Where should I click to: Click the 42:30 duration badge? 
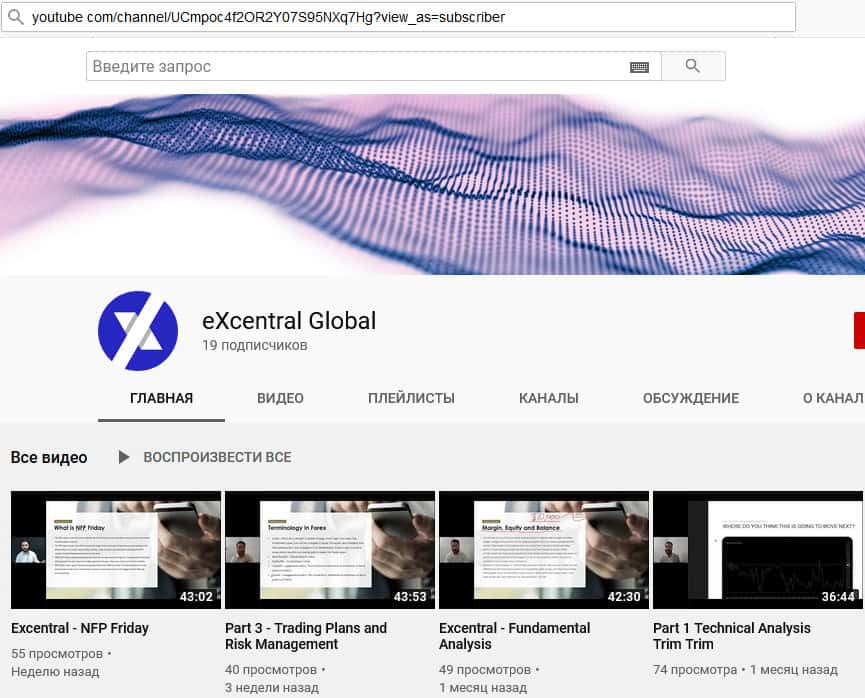tap(624, 596)
